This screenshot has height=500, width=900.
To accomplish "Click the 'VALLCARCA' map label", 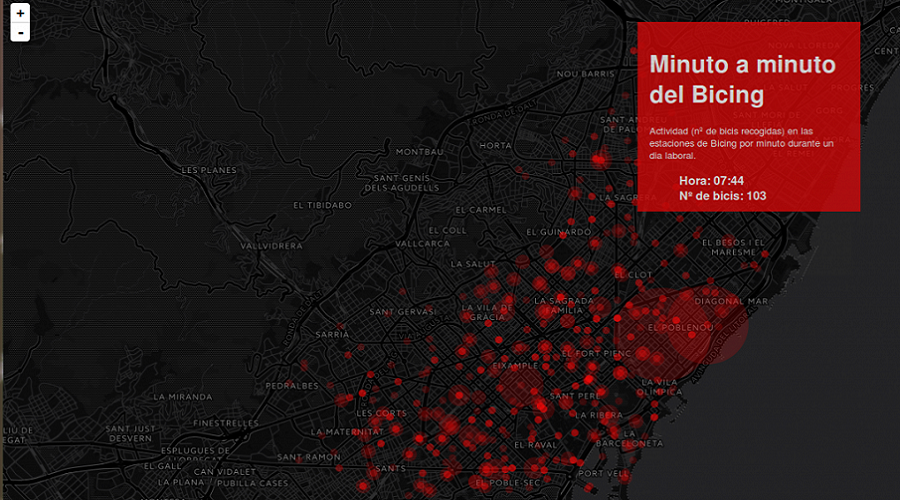I will [x=422, y=243].
